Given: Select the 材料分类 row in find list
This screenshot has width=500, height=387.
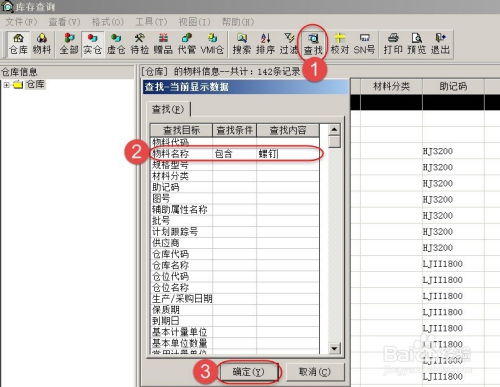Looking at the screenshot, I should click(235, 176).
